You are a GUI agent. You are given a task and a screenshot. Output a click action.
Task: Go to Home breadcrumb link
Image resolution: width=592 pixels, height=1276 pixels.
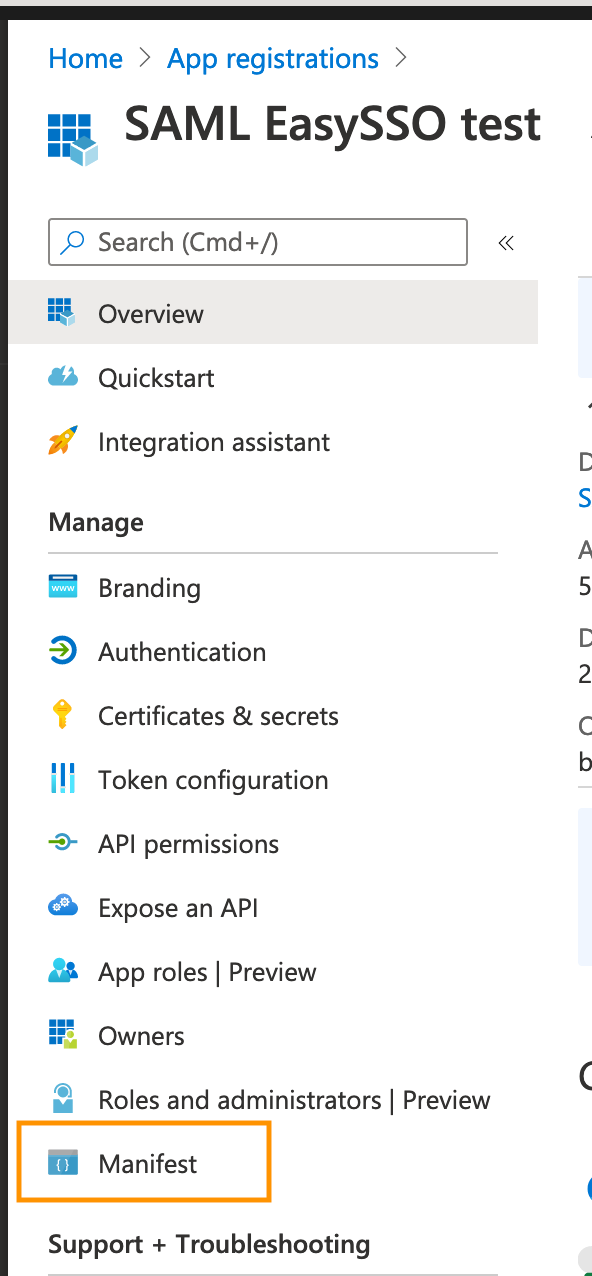coord(85,58)
